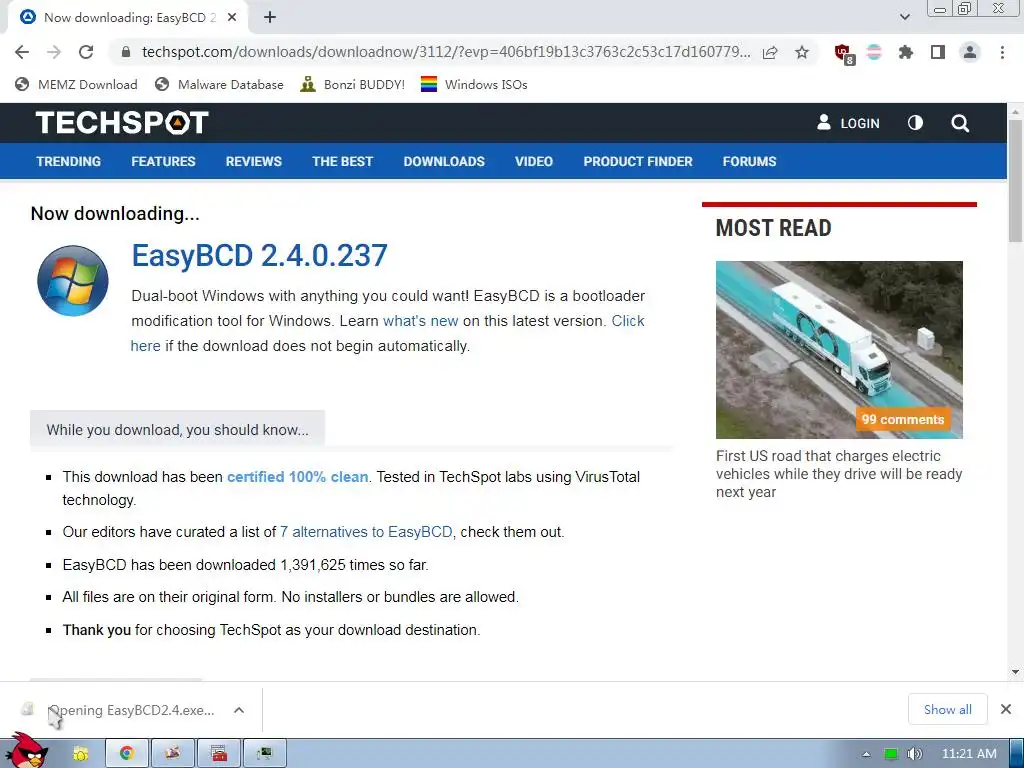Open the VIDEO nav item
The width and height of the screenshot is (1024, 768).
tap(534, 161)
